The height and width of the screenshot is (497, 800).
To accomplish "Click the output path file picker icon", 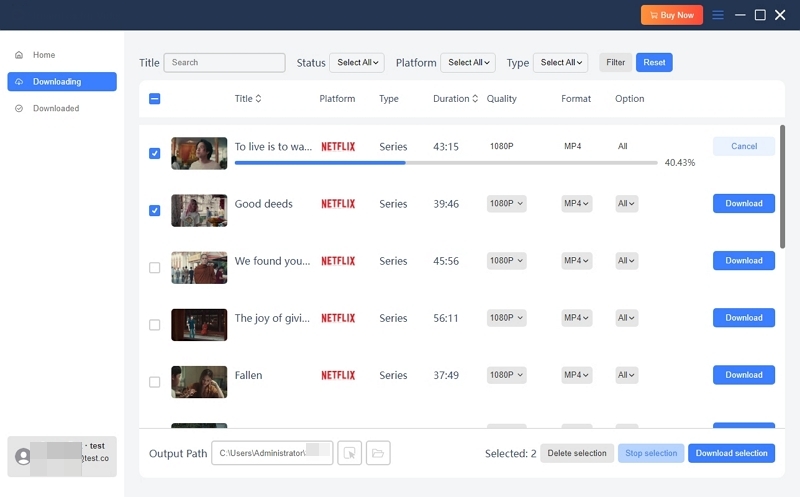I will (x=349, y=453).
